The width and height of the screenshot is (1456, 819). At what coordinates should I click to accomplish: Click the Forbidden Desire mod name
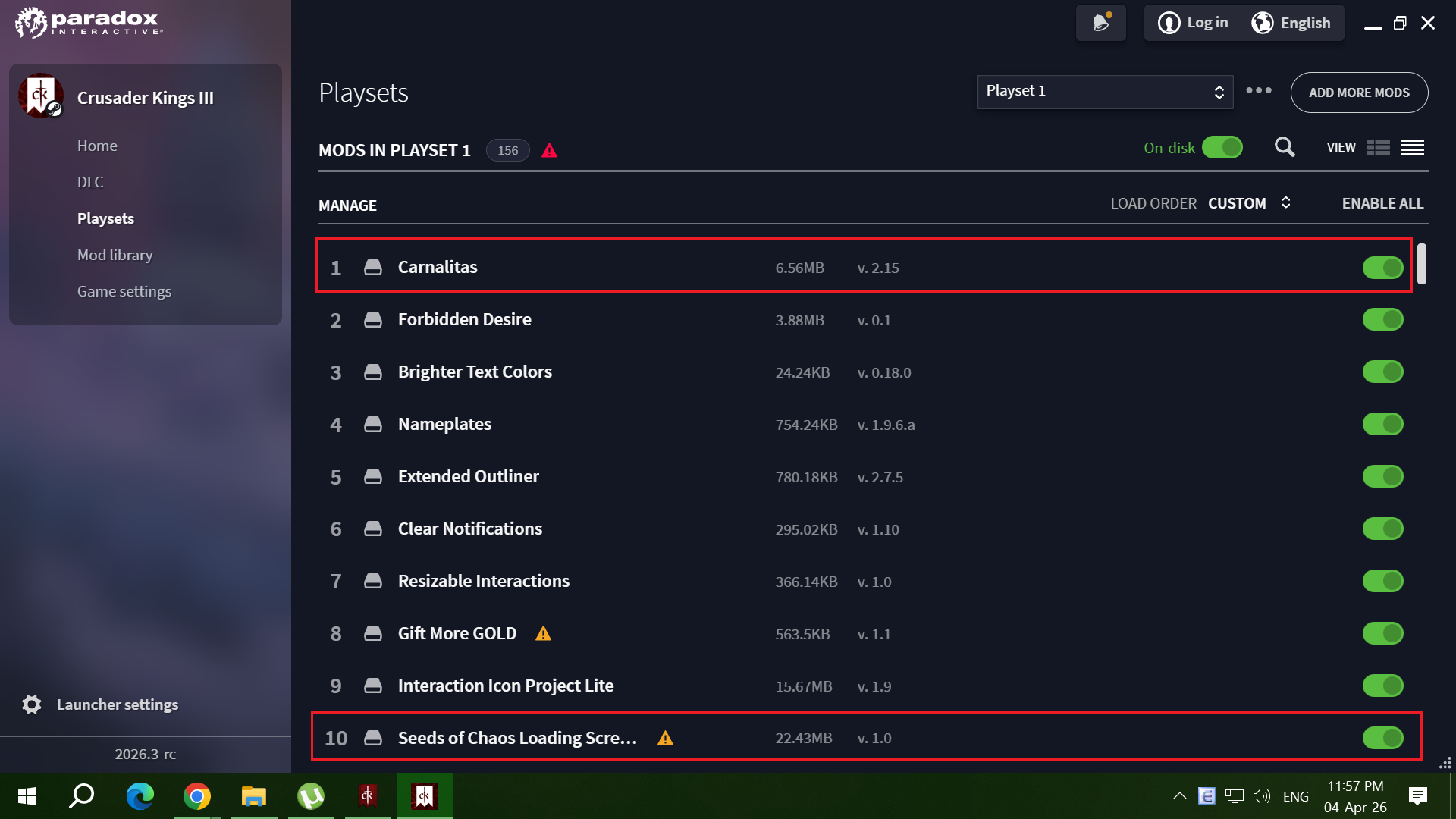pos(465,319)
